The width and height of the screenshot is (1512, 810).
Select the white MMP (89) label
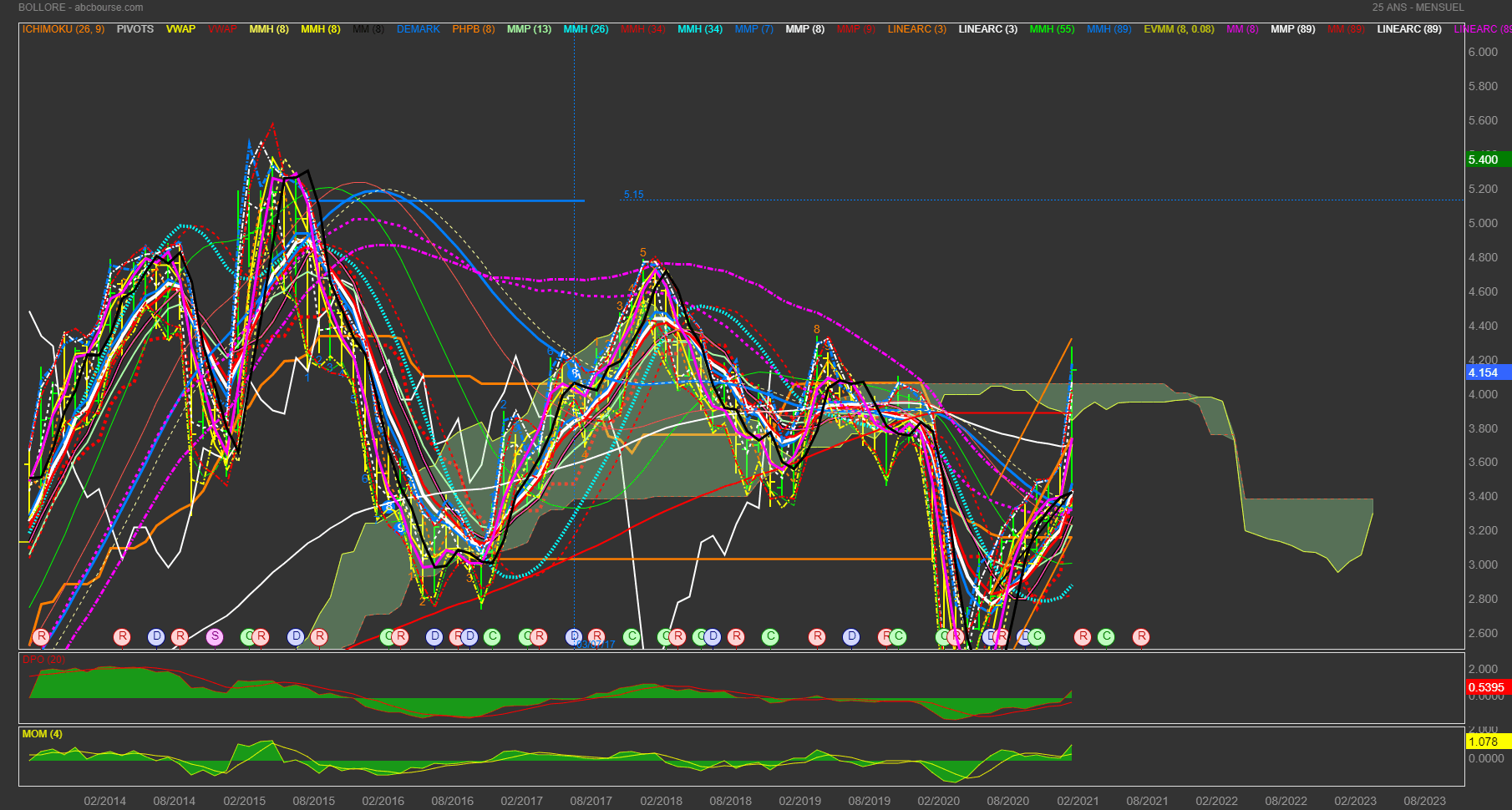[x=1292, y=29]
